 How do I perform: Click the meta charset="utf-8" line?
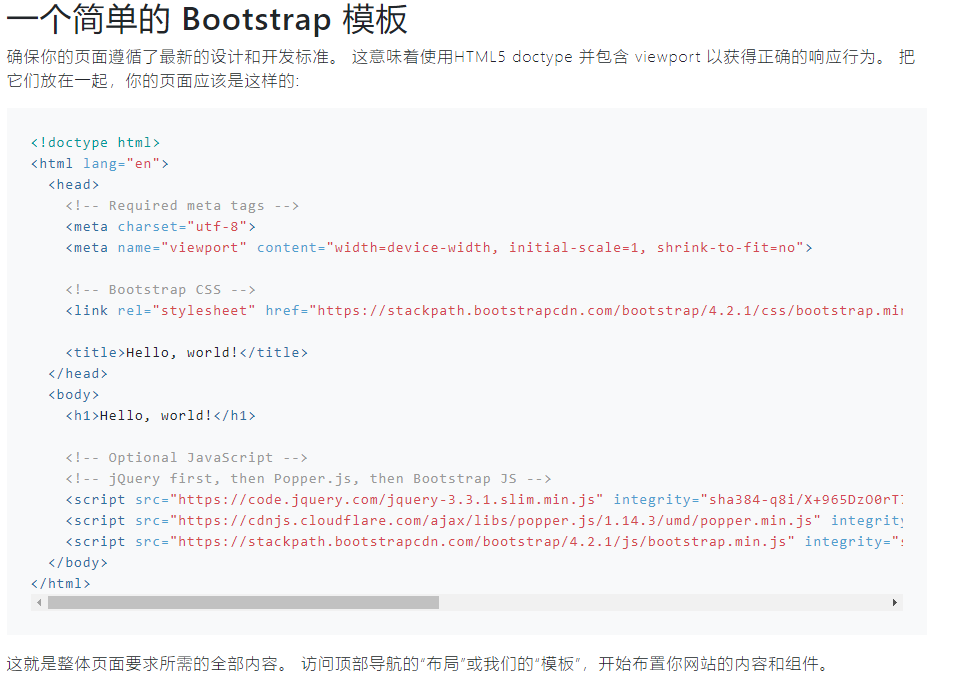(x=160, y=227)
